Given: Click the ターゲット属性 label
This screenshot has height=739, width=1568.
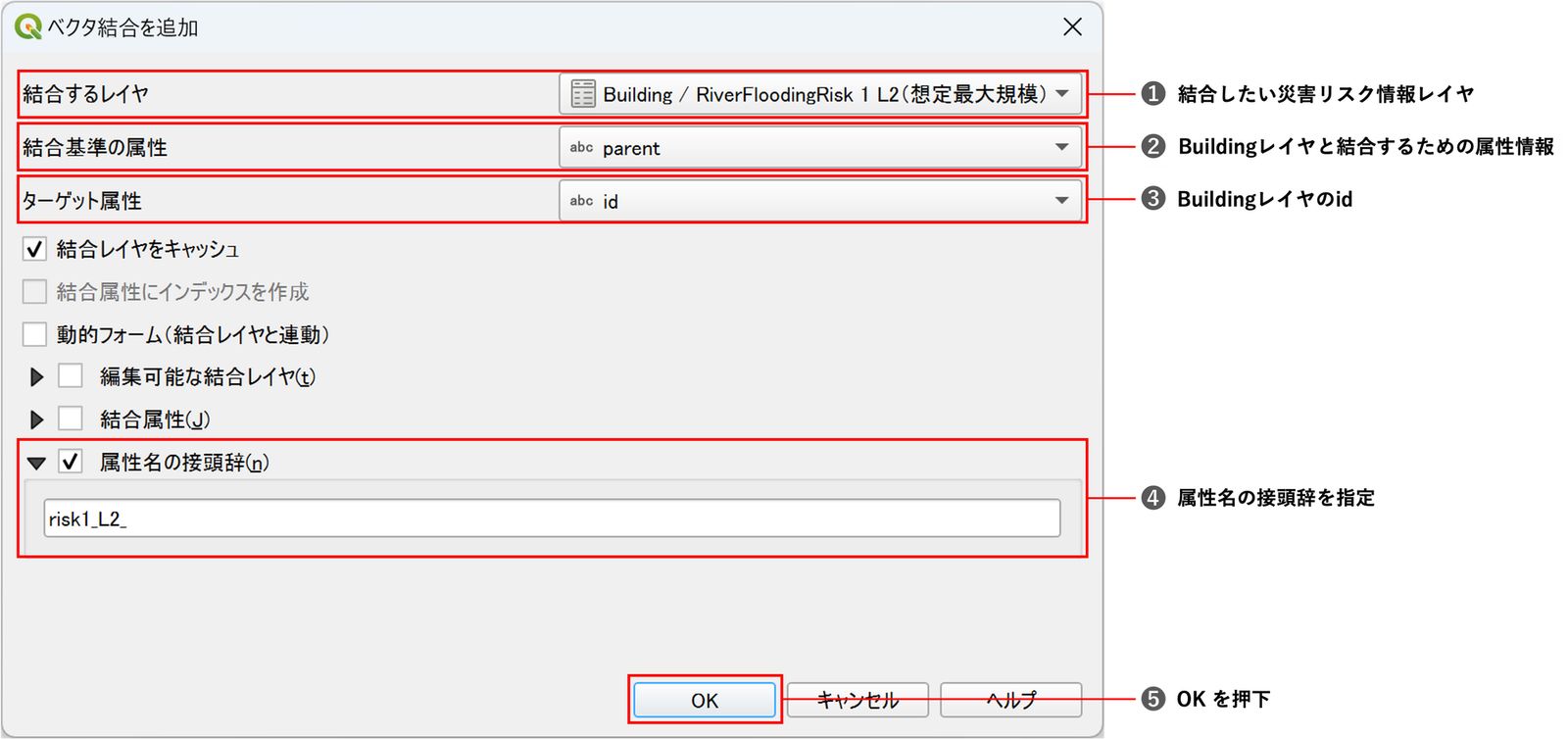Looking at the screenshot, I should (82, 201).
